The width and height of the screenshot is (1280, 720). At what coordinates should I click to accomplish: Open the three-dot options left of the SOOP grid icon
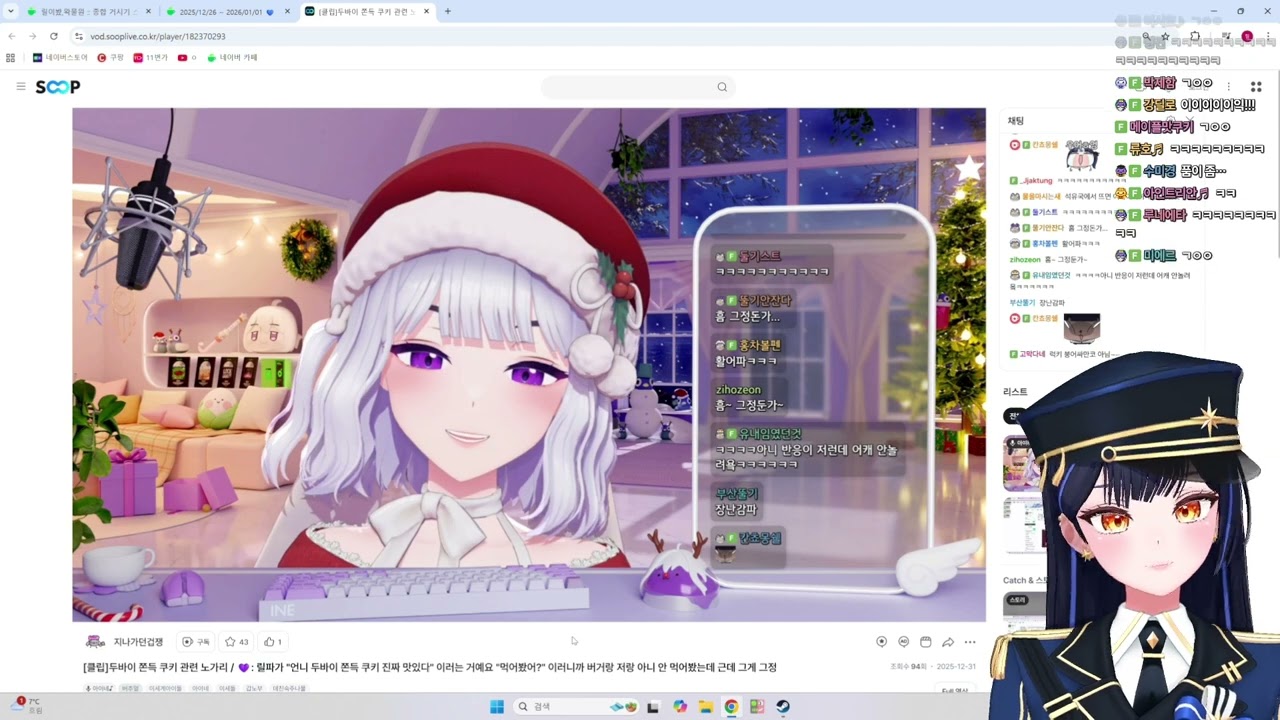tap(1229, 87)
